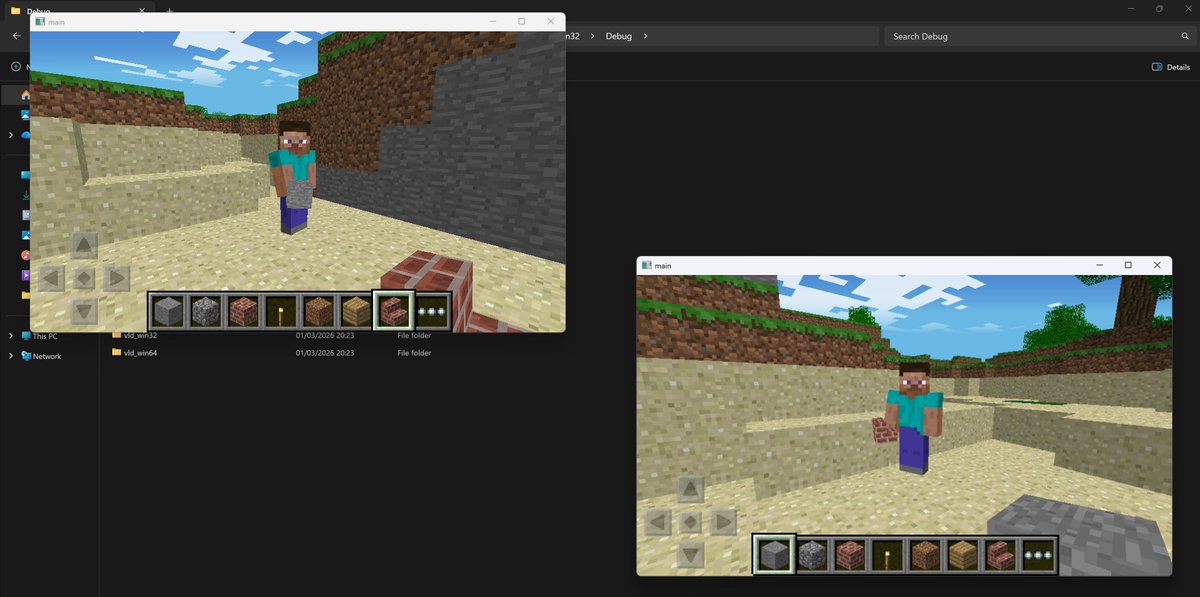
Task: Choose the torch slot in the upper game window's hotbar
Action: pos(280,311)
